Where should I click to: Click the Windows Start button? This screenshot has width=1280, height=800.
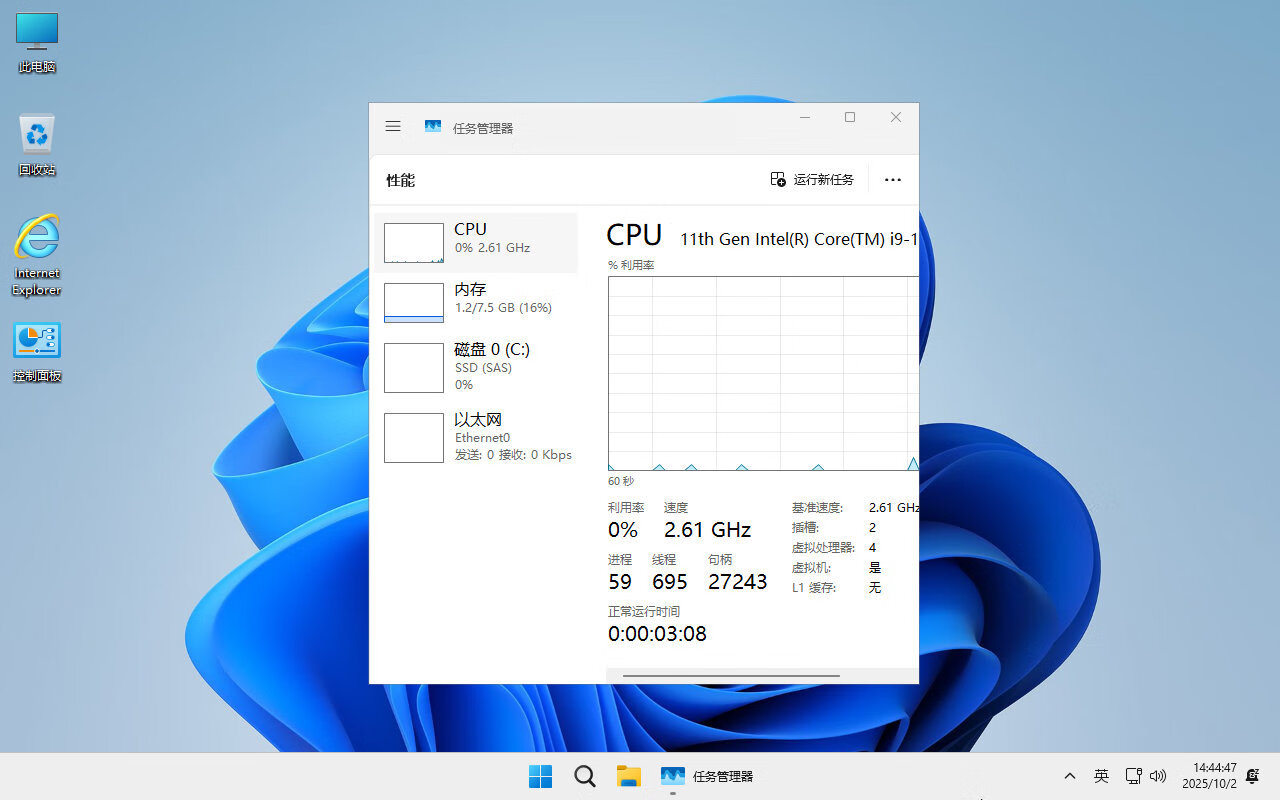[540, 775]
